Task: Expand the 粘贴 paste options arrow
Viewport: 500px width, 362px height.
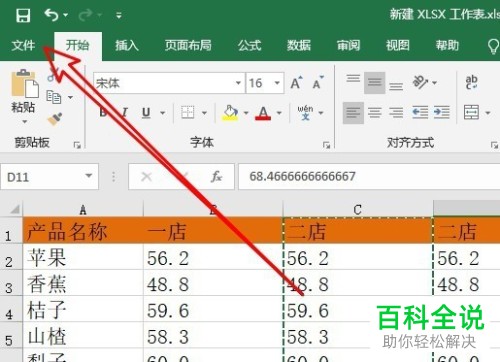Action: tap(24, 121)
